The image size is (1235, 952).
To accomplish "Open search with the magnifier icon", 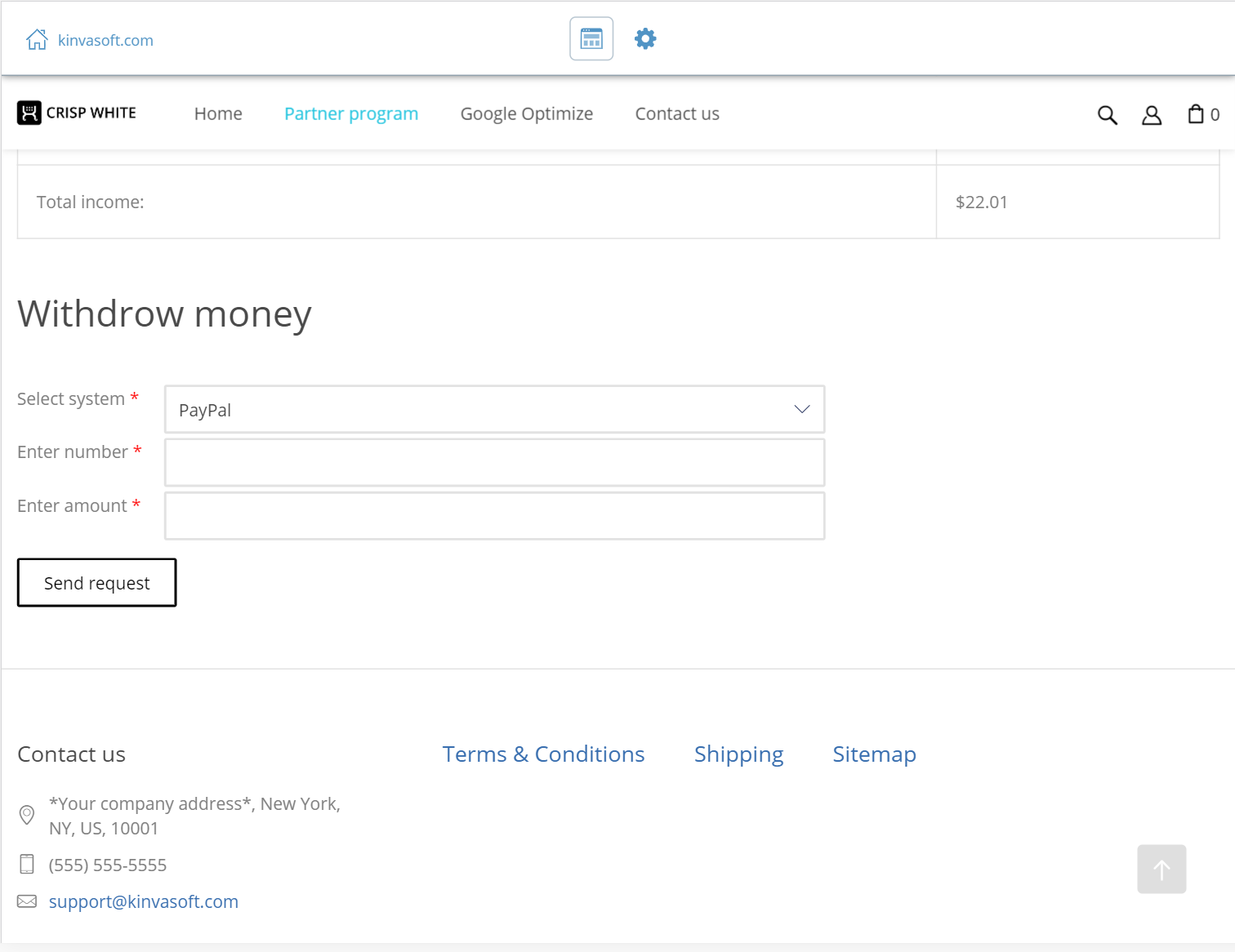I will tap(1107, 115).
